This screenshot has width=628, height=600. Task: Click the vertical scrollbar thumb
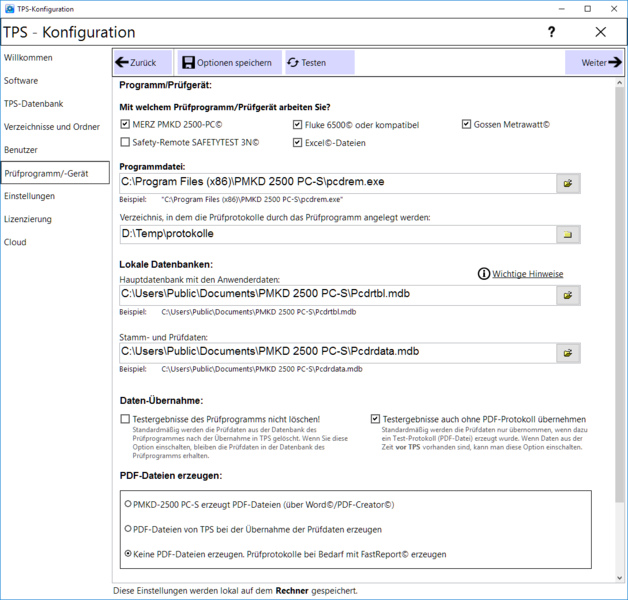(620, 294)
